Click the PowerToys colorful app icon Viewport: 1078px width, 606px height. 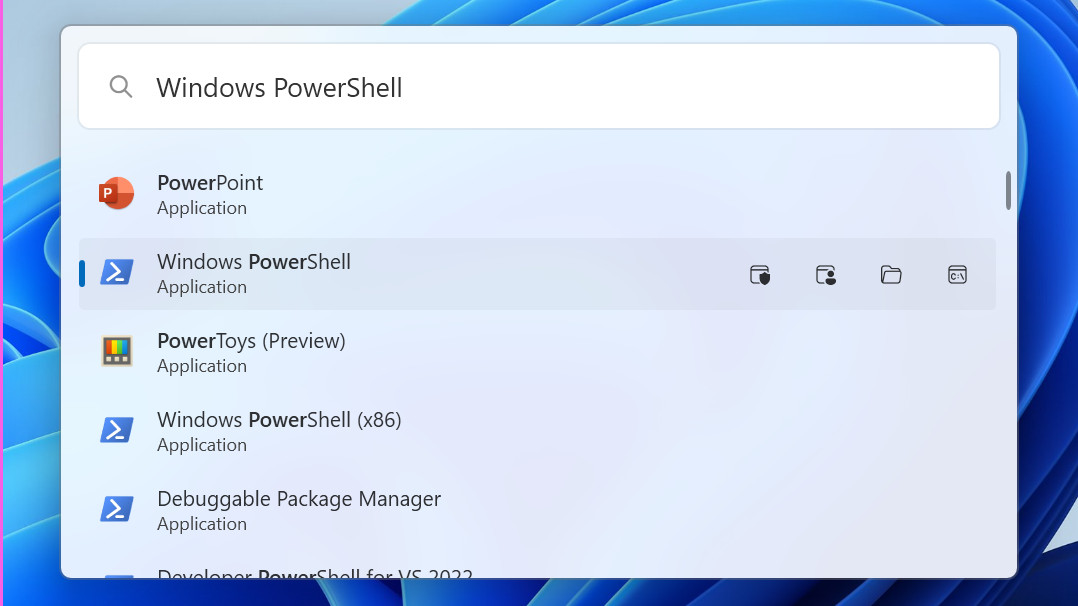click(x=117, y=351)
